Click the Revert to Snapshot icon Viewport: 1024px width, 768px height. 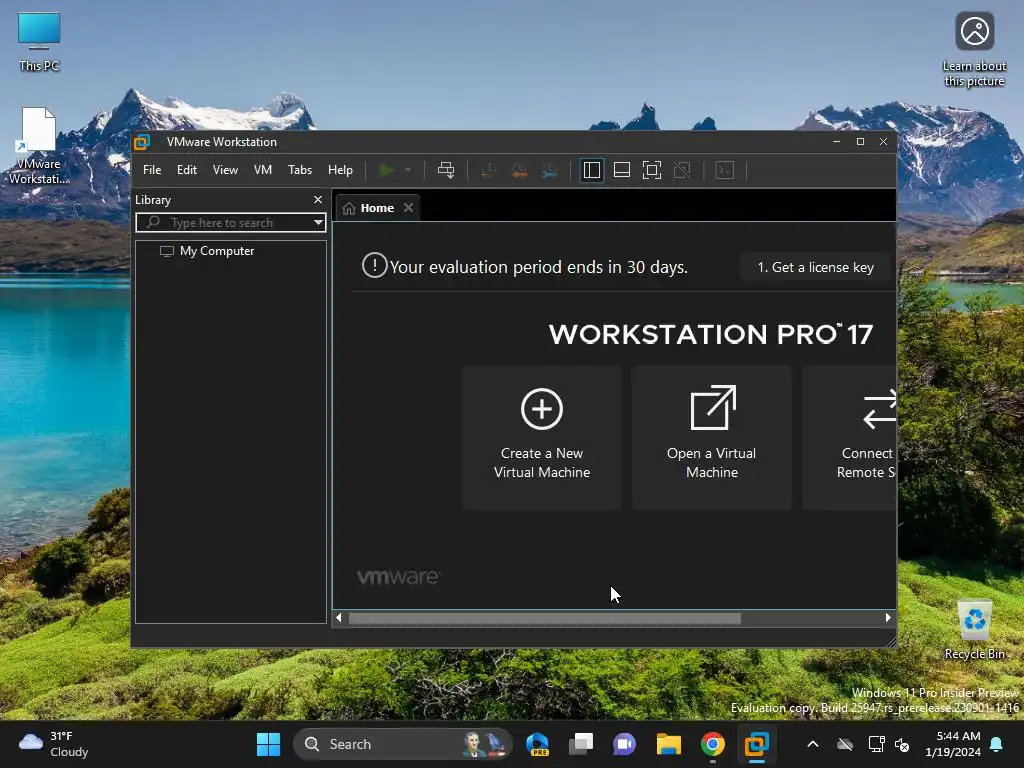click(519, 170)
